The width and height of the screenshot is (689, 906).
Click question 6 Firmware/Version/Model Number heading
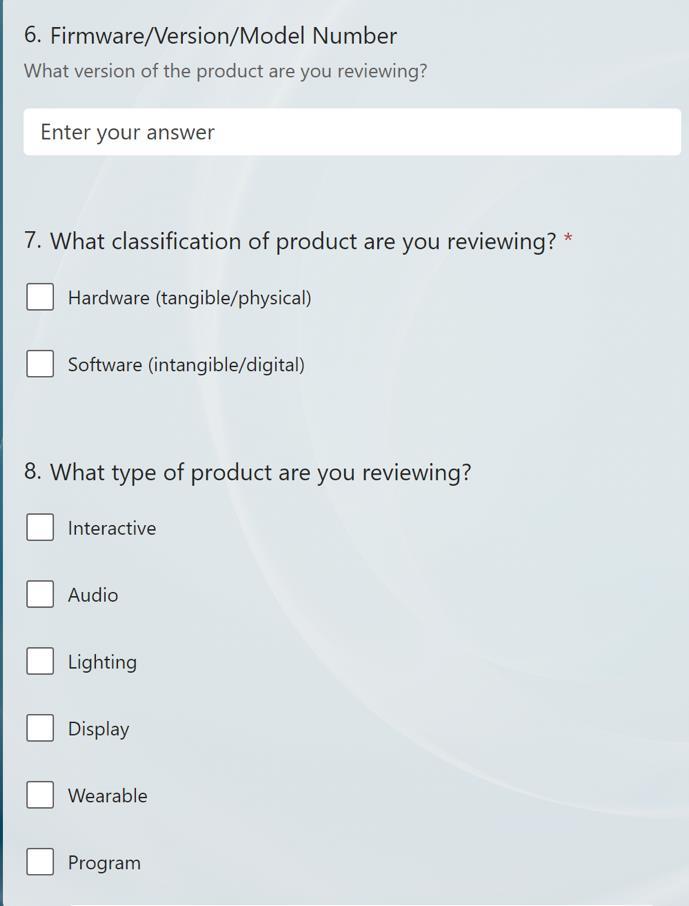(210, 36)
